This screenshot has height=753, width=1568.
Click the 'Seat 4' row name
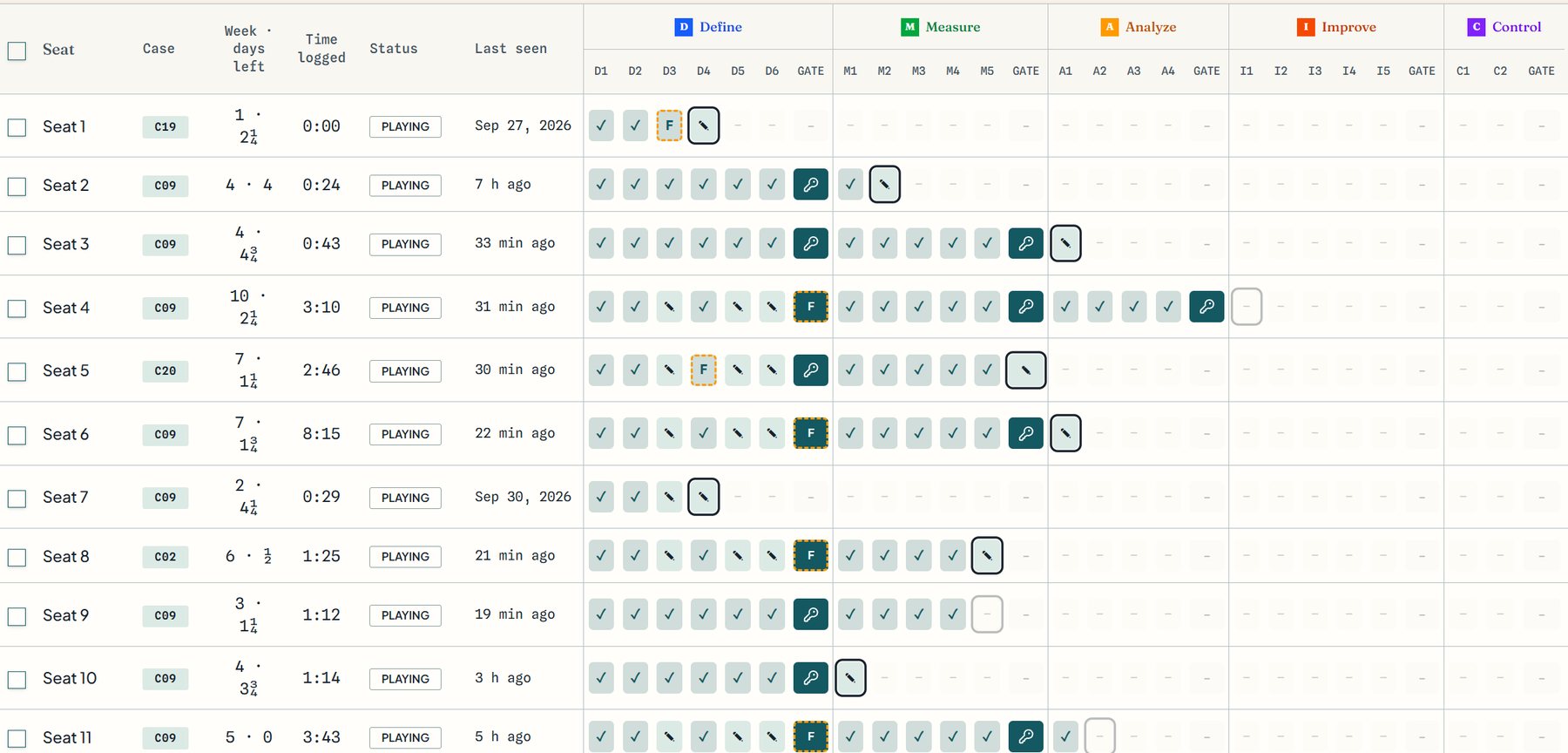click(x=66, y=308)
